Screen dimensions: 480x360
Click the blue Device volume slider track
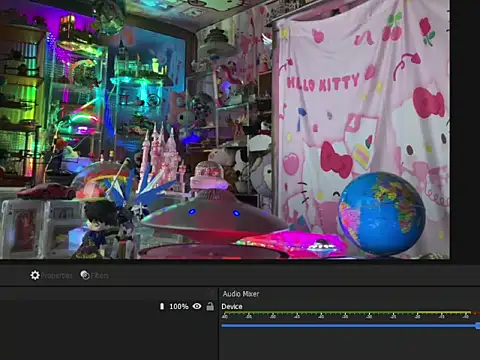348,326
